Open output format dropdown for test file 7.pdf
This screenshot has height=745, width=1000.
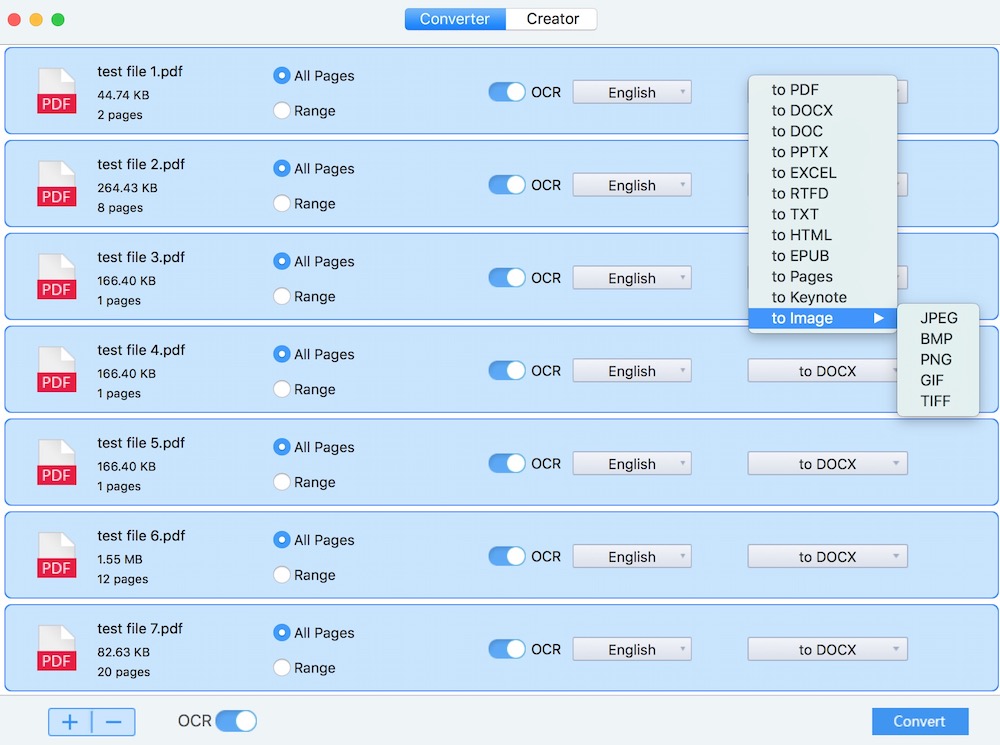pos(827,650)
